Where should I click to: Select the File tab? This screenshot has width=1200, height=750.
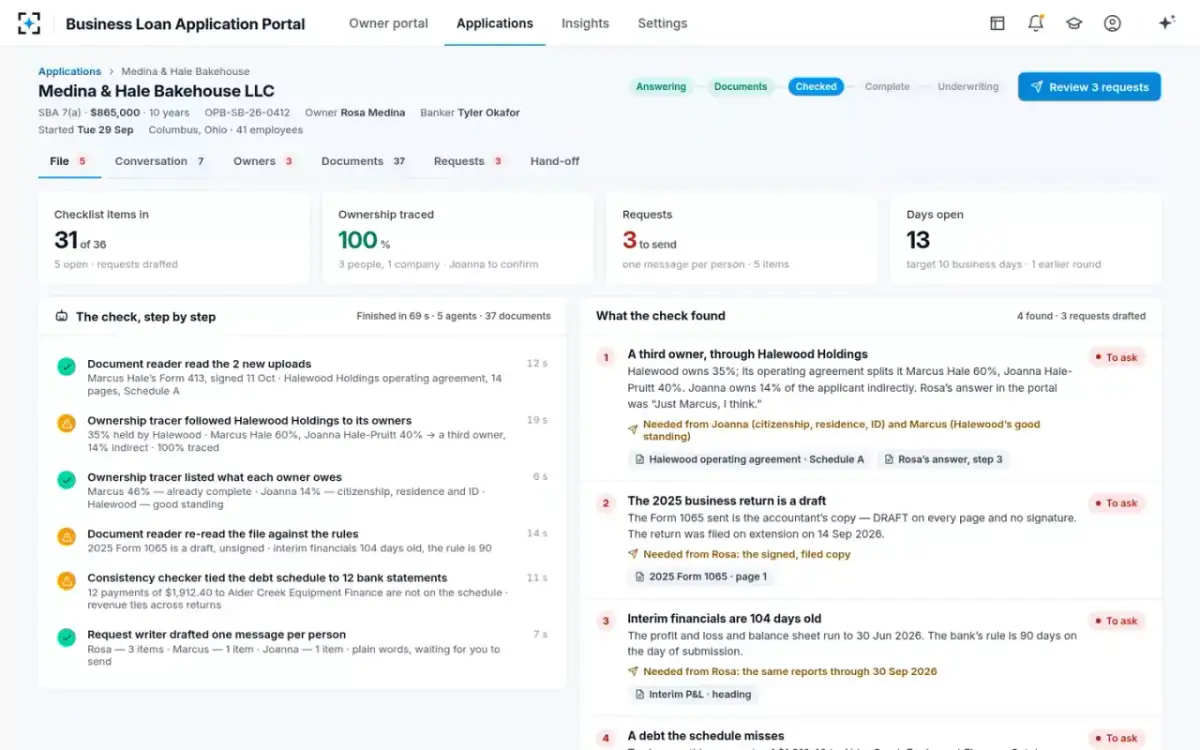coord(69,161)
